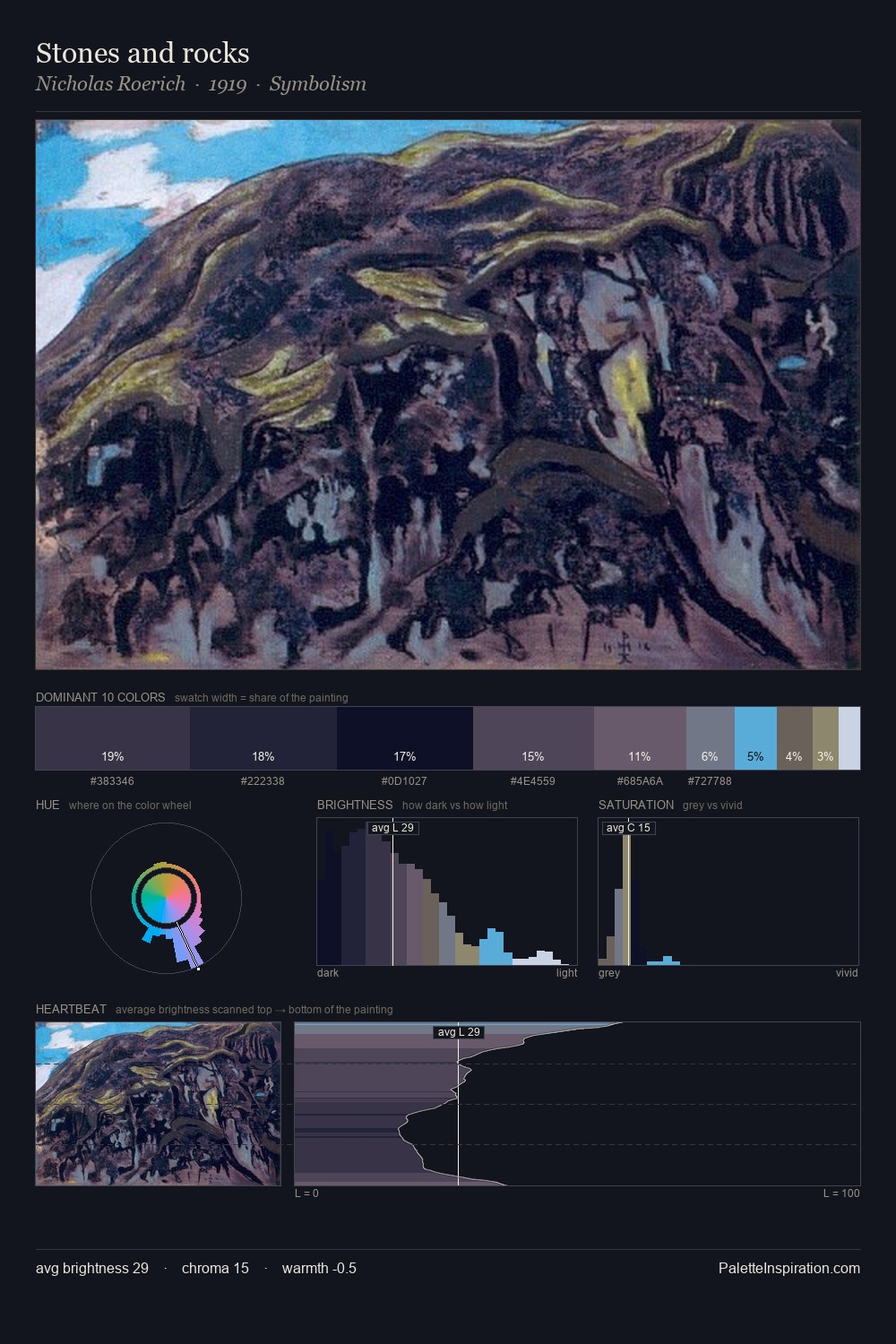Click the SATURATION section heading
The width and height of the screenshot is (896, 1344).
click(636, 805)
